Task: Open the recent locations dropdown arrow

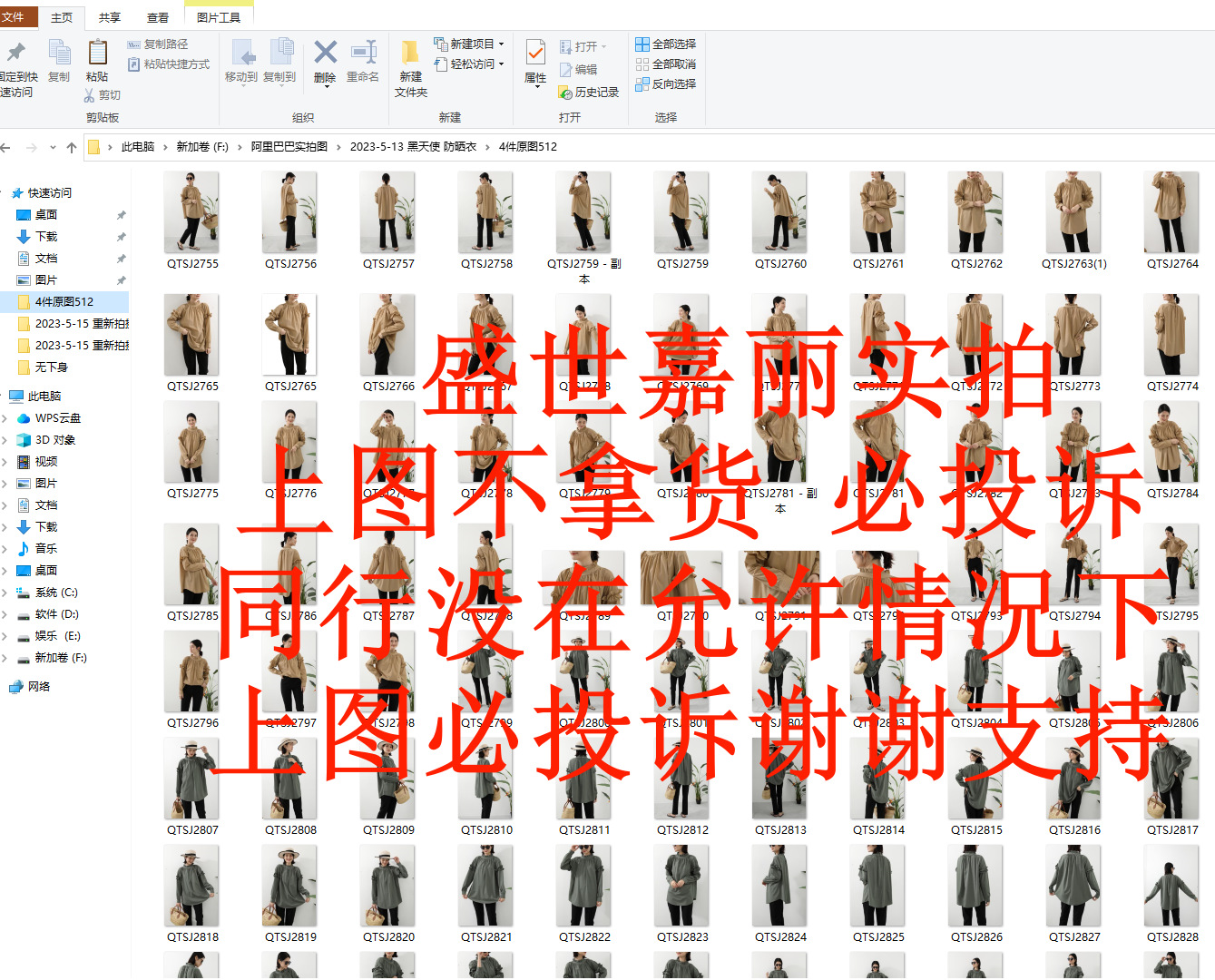Action: 53,147
